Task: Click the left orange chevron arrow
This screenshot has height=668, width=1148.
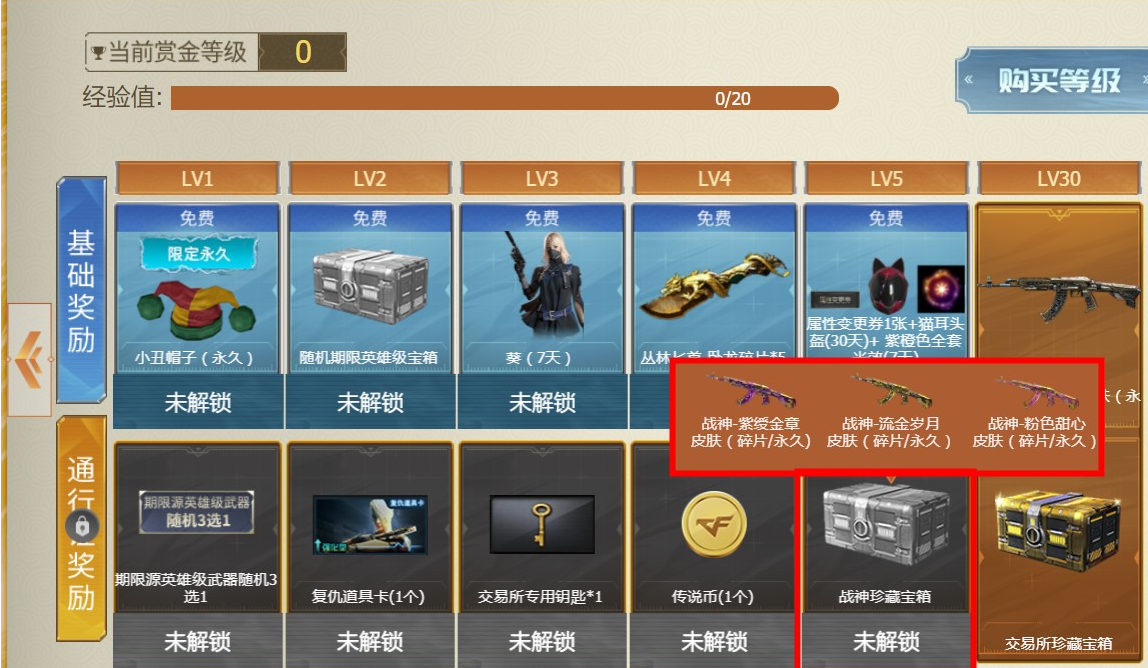Action: pyautogui.click(x=30, y=360)
